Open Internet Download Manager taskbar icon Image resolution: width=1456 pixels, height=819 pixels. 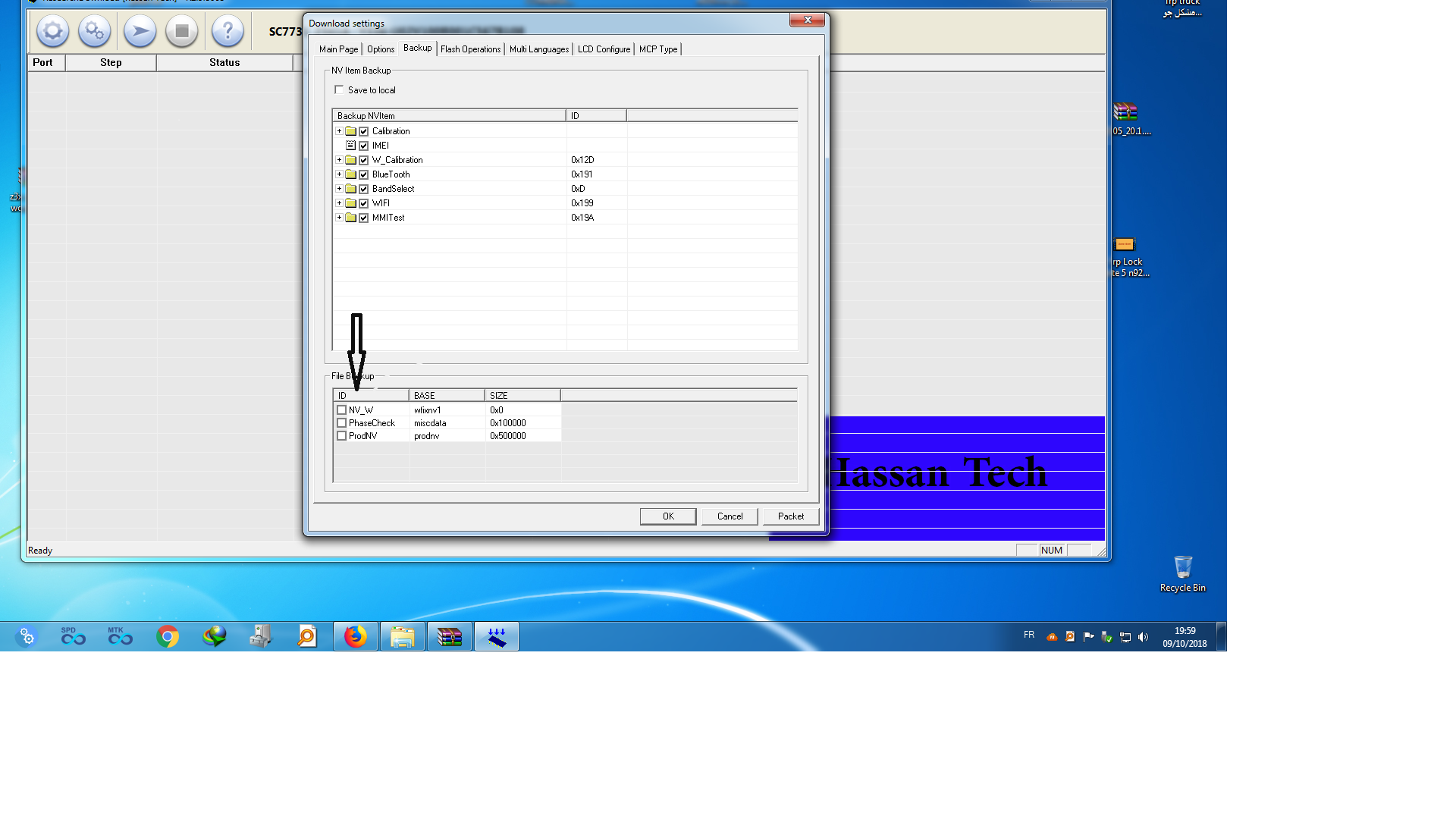(215, 636)
